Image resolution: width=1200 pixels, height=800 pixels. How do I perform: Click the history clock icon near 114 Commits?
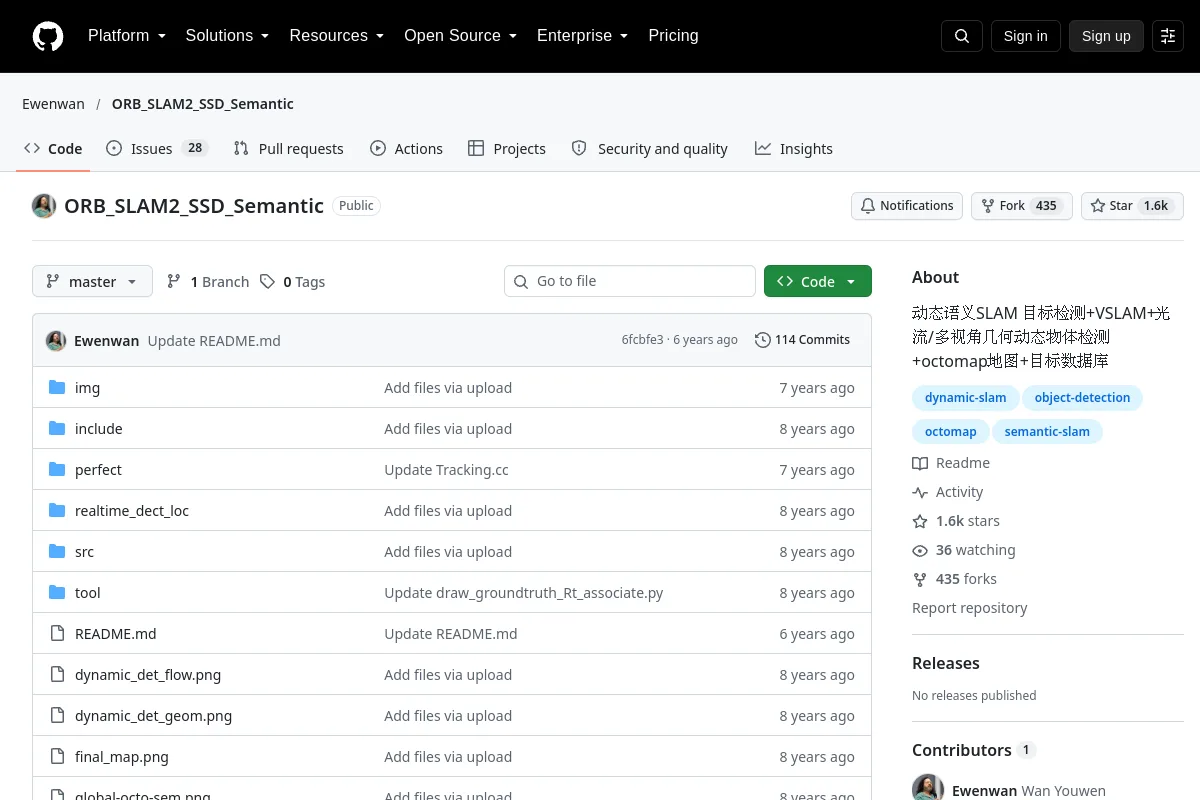point(763,340)
